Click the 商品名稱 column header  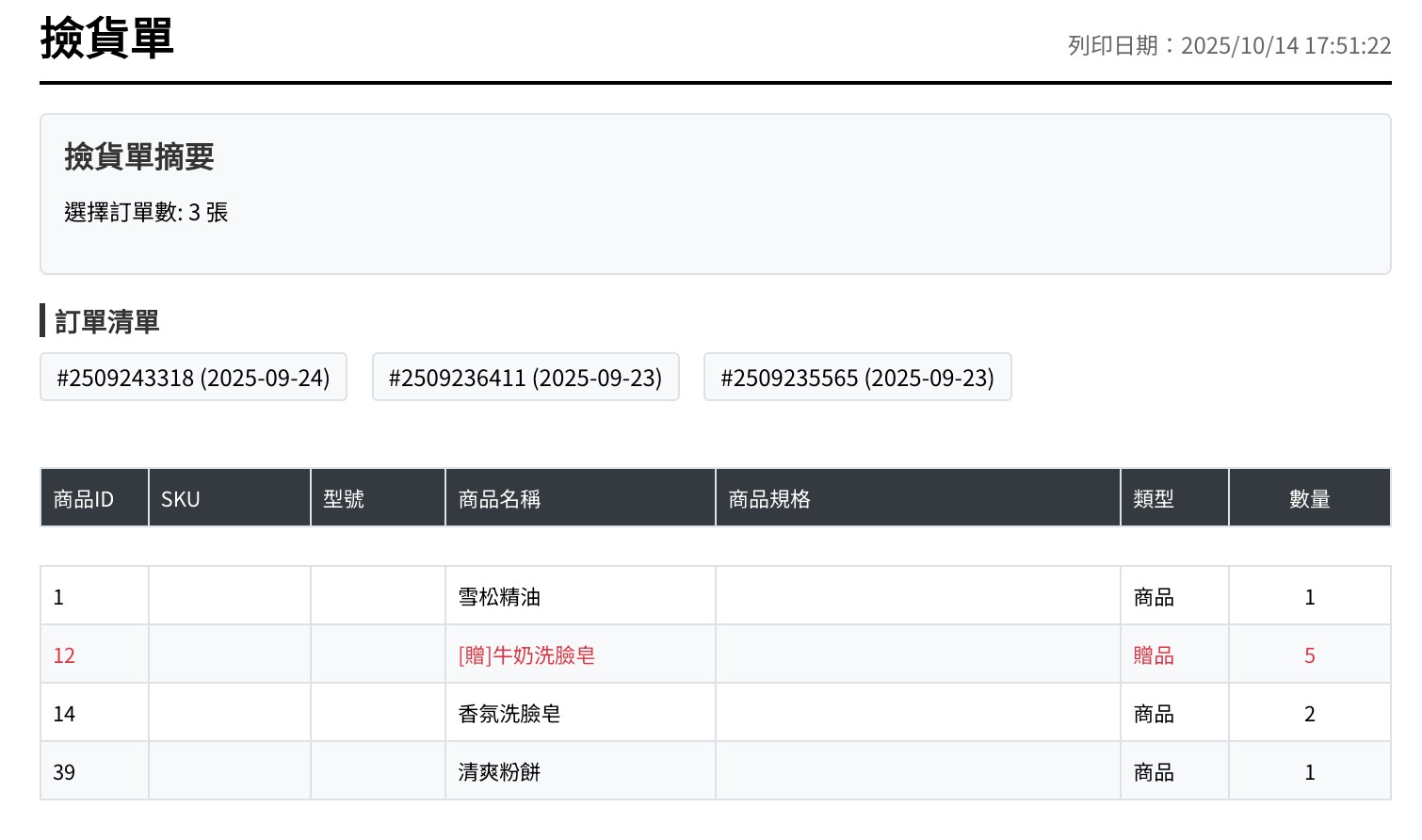coord(499,499)
